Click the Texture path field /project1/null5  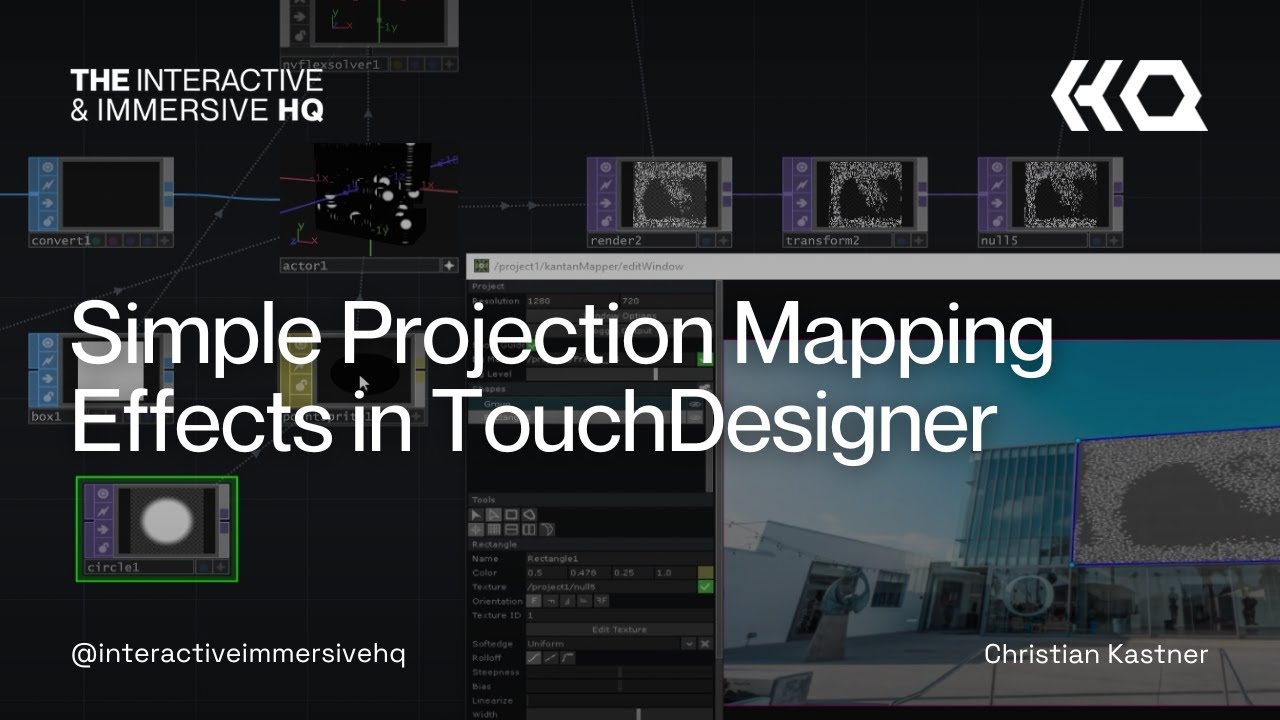tap(611, 587)
